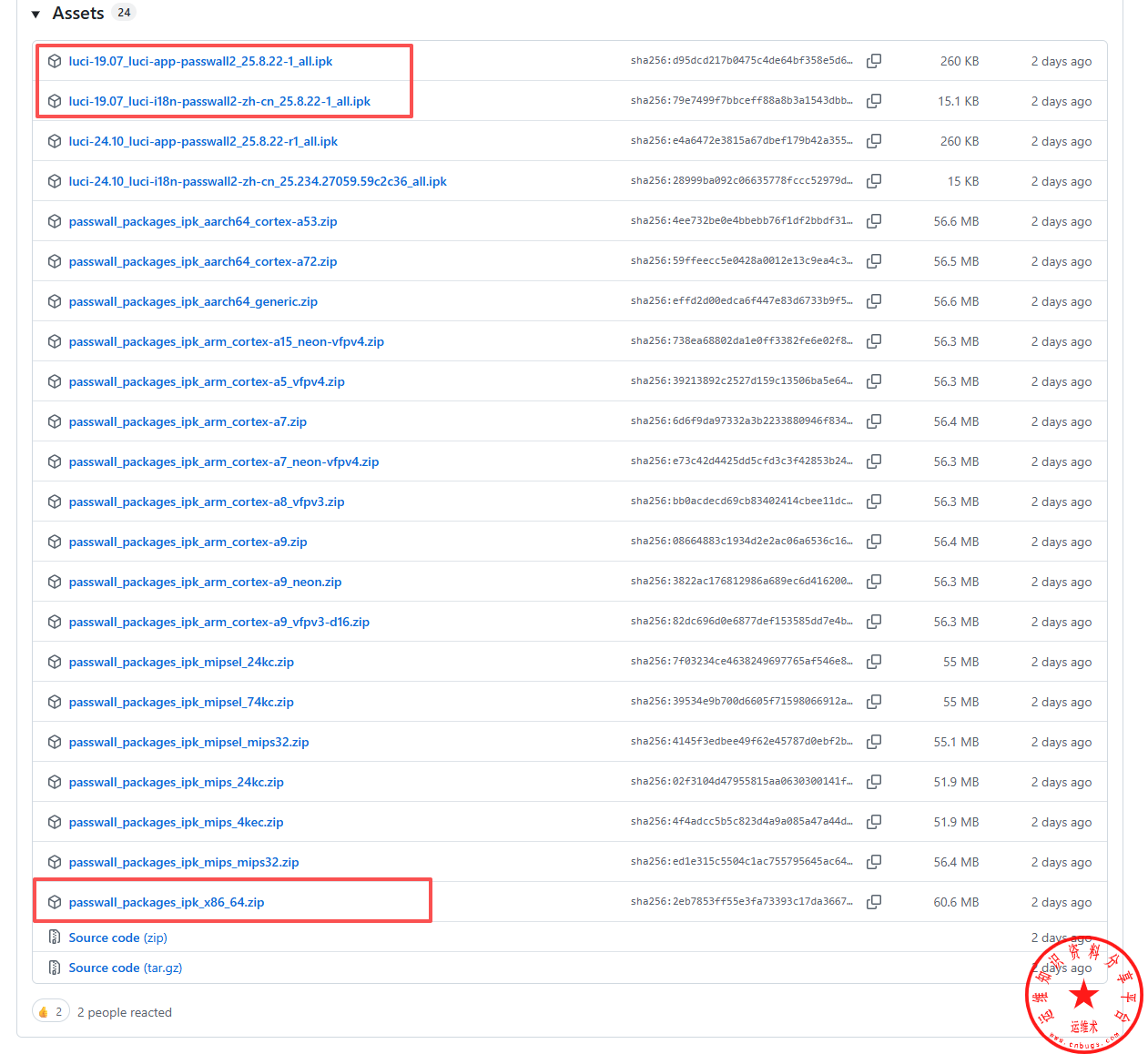The image size is (1148, 1054).
Task: Copy checksum for mipsel_24kc zip
Action: [x=874, y=662]
